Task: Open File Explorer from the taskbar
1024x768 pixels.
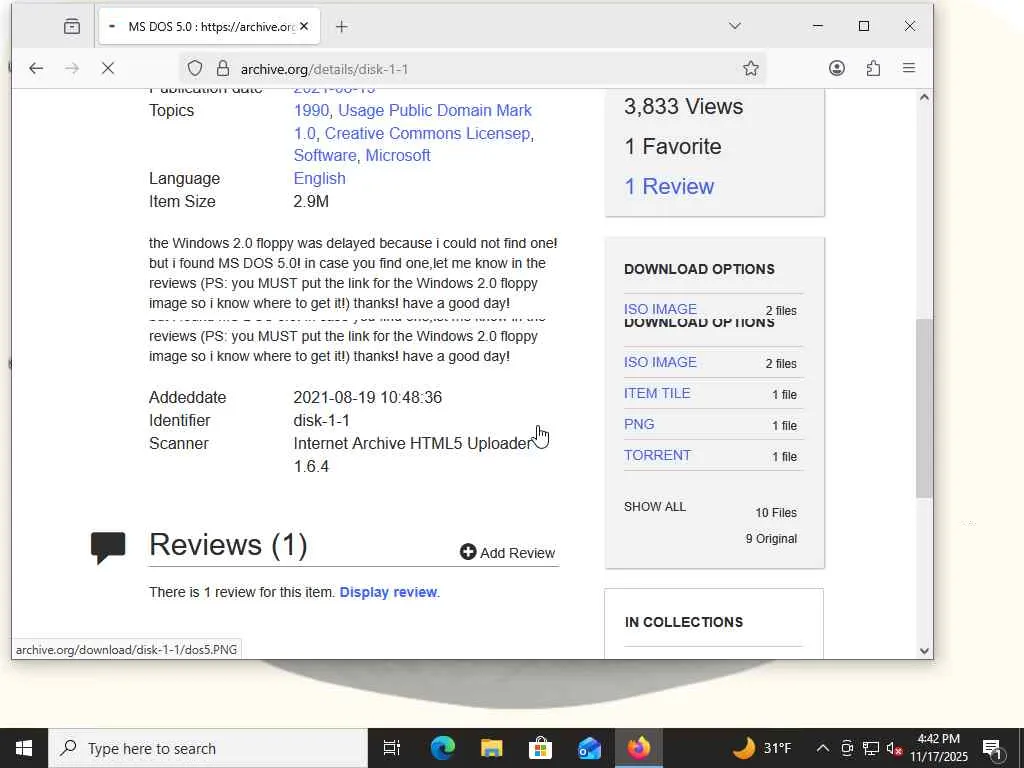Action: coord(491,748)
